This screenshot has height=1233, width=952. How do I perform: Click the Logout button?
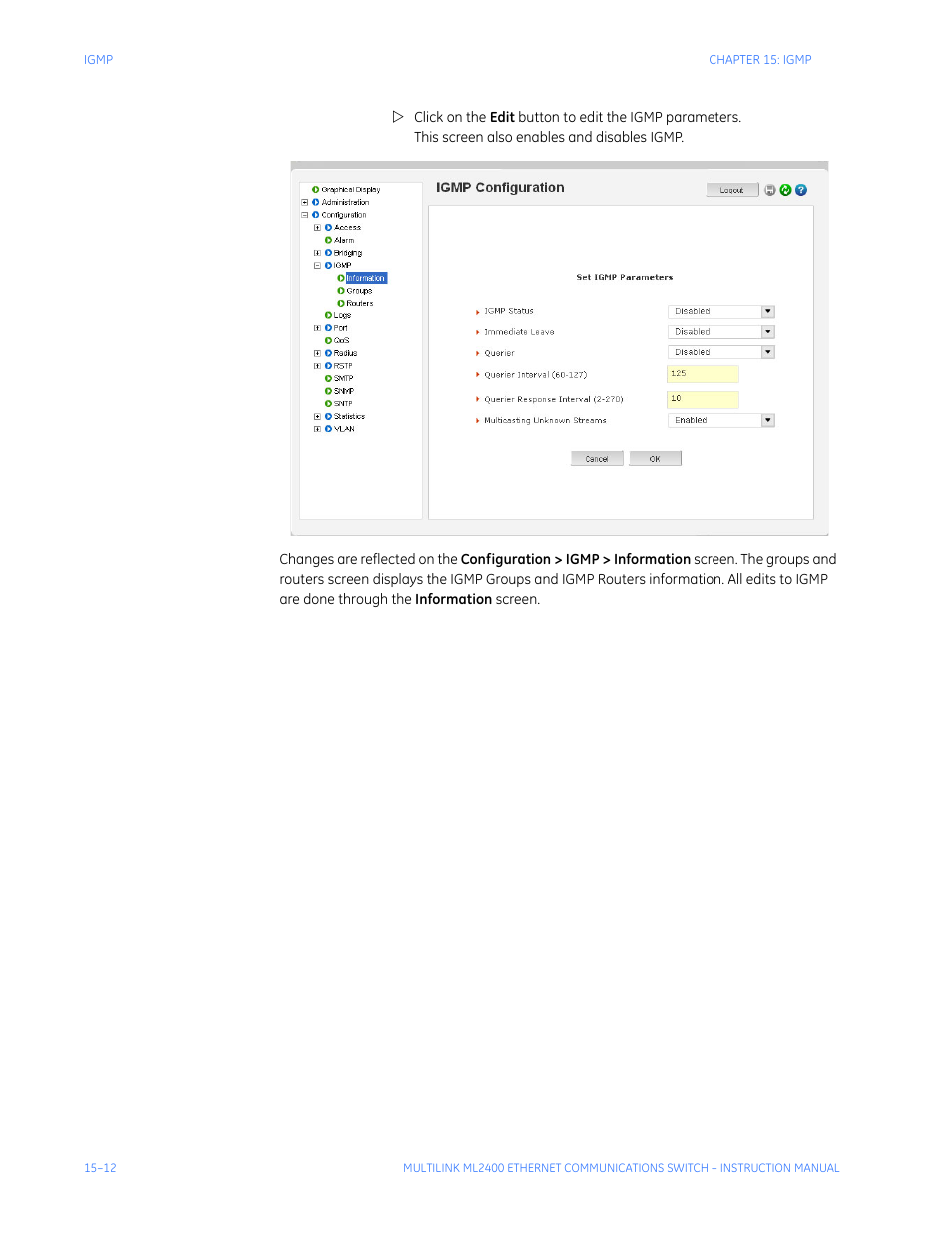pos(732,190)
